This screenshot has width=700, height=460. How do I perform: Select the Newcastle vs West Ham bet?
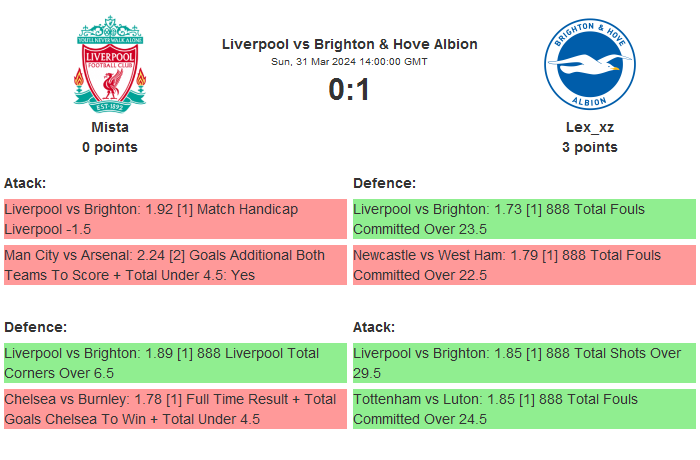tap(522, 265)
